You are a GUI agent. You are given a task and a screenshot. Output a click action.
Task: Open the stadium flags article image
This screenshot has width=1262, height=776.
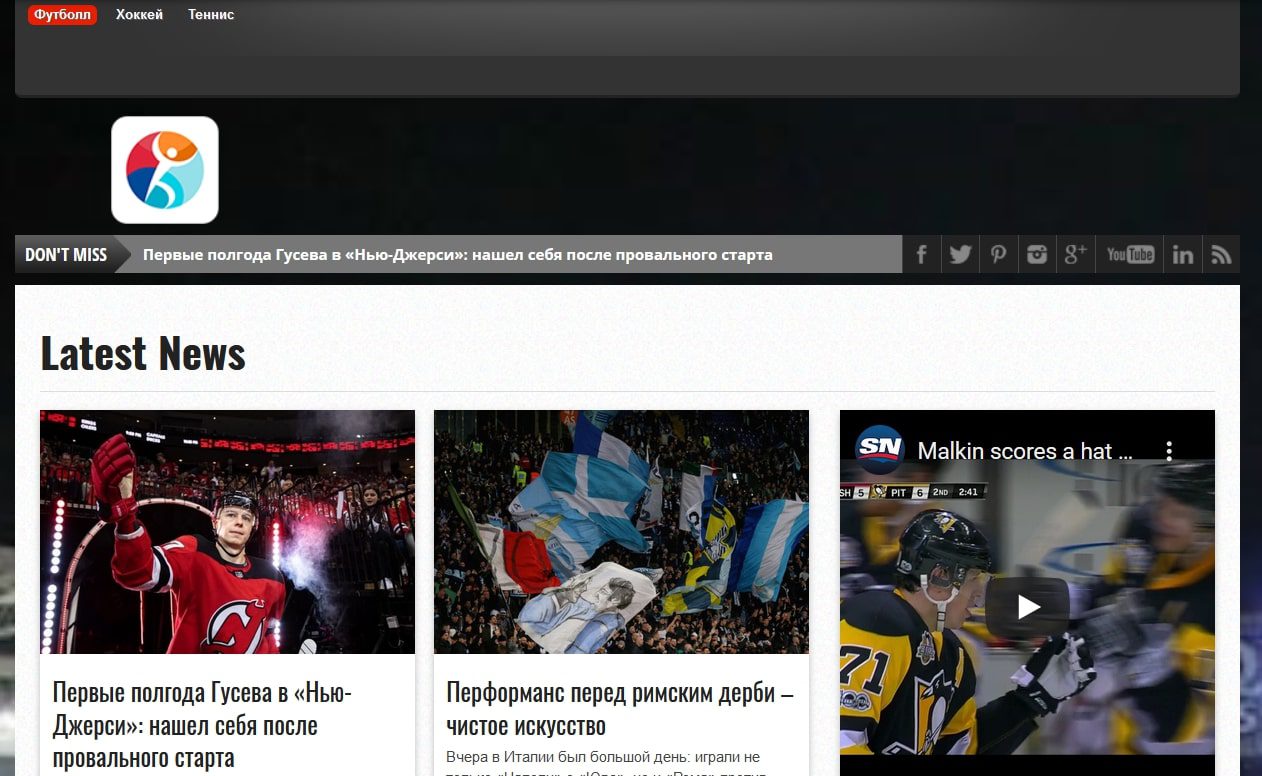(621, 532)
